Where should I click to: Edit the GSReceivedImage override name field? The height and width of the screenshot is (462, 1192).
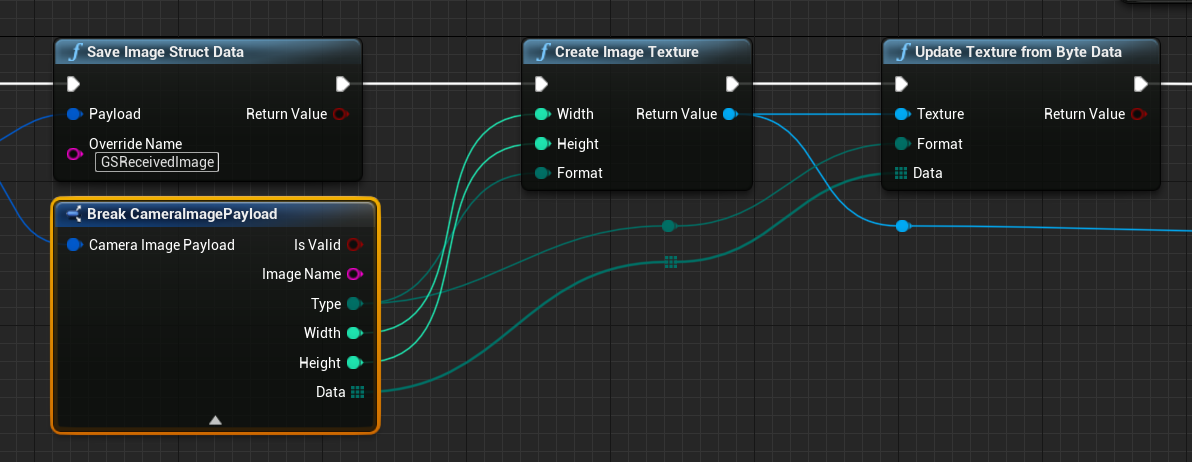pos(157,162)
